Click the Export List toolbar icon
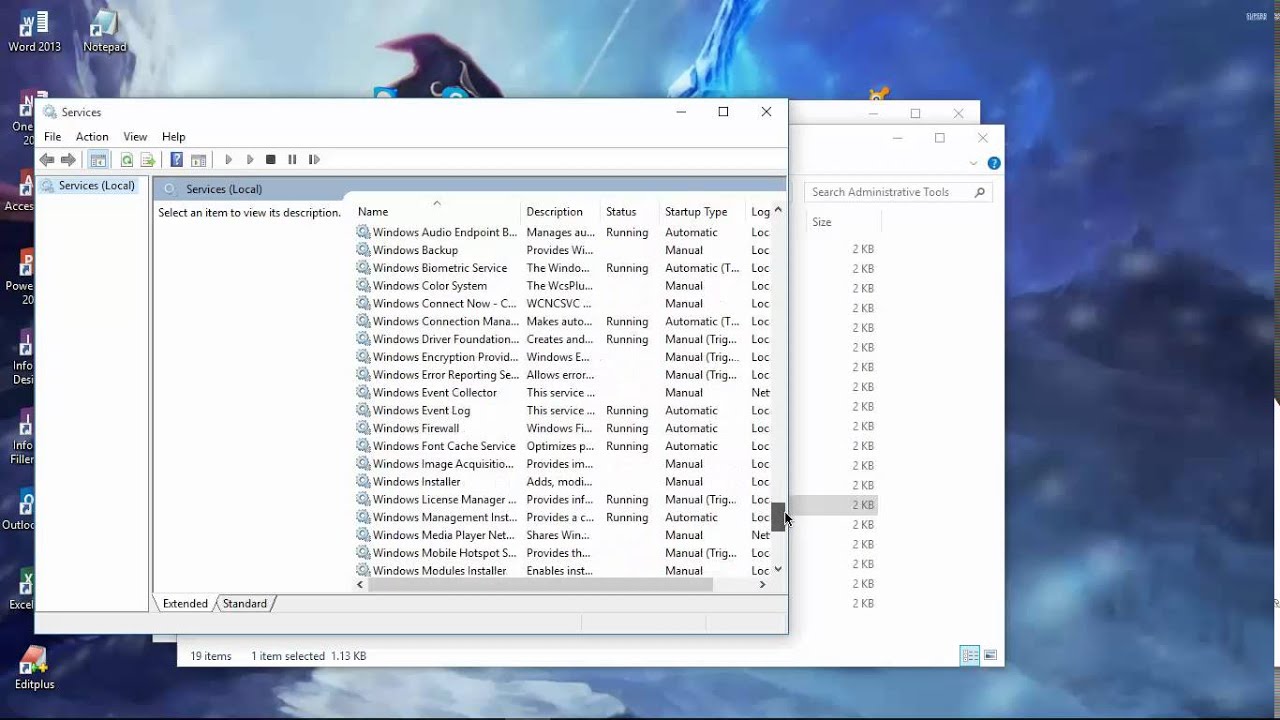Viewport: 1280px width, 720px height. pos(148,160)
